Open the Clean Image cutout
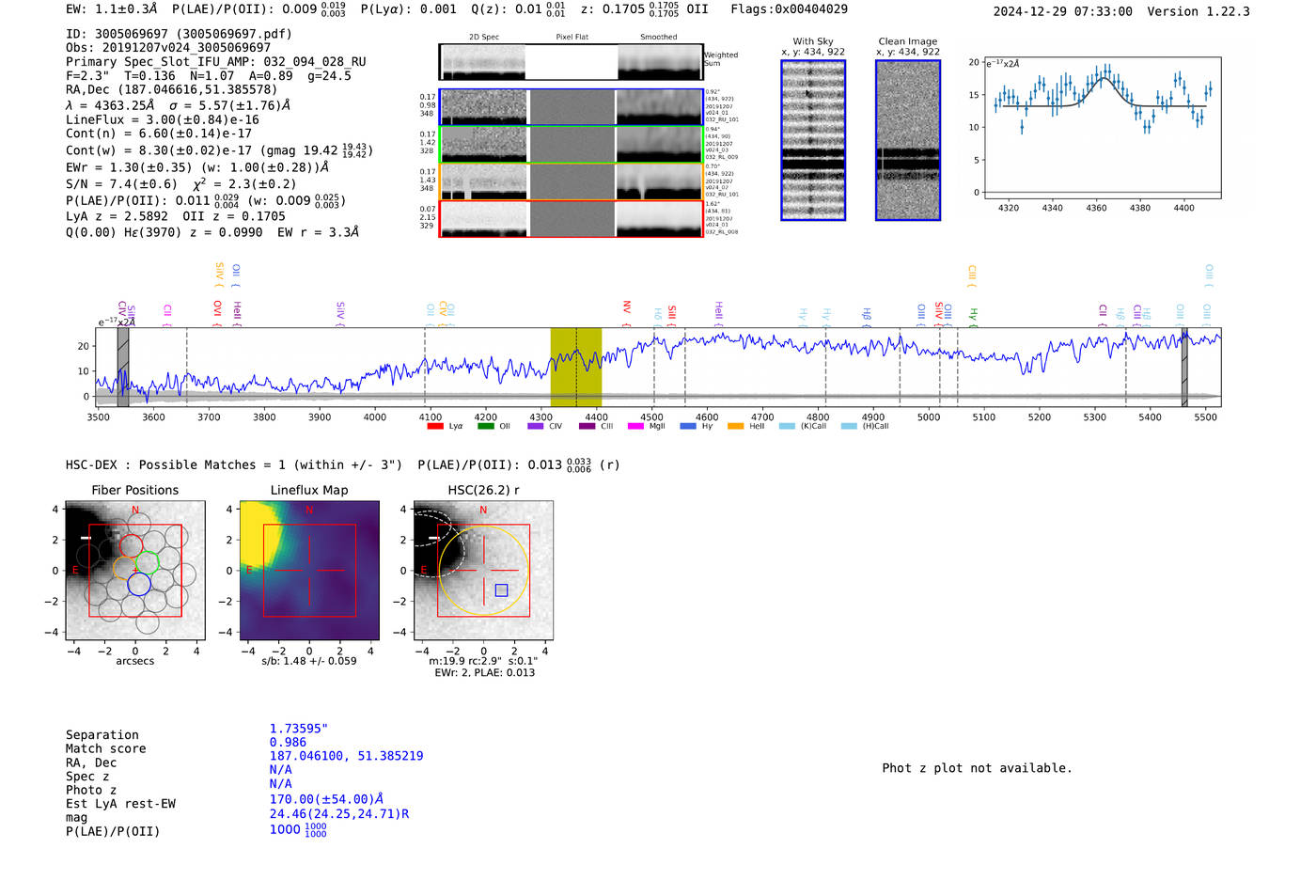The height and width of the screenshot is (896, 1316). tap(908, 140)
